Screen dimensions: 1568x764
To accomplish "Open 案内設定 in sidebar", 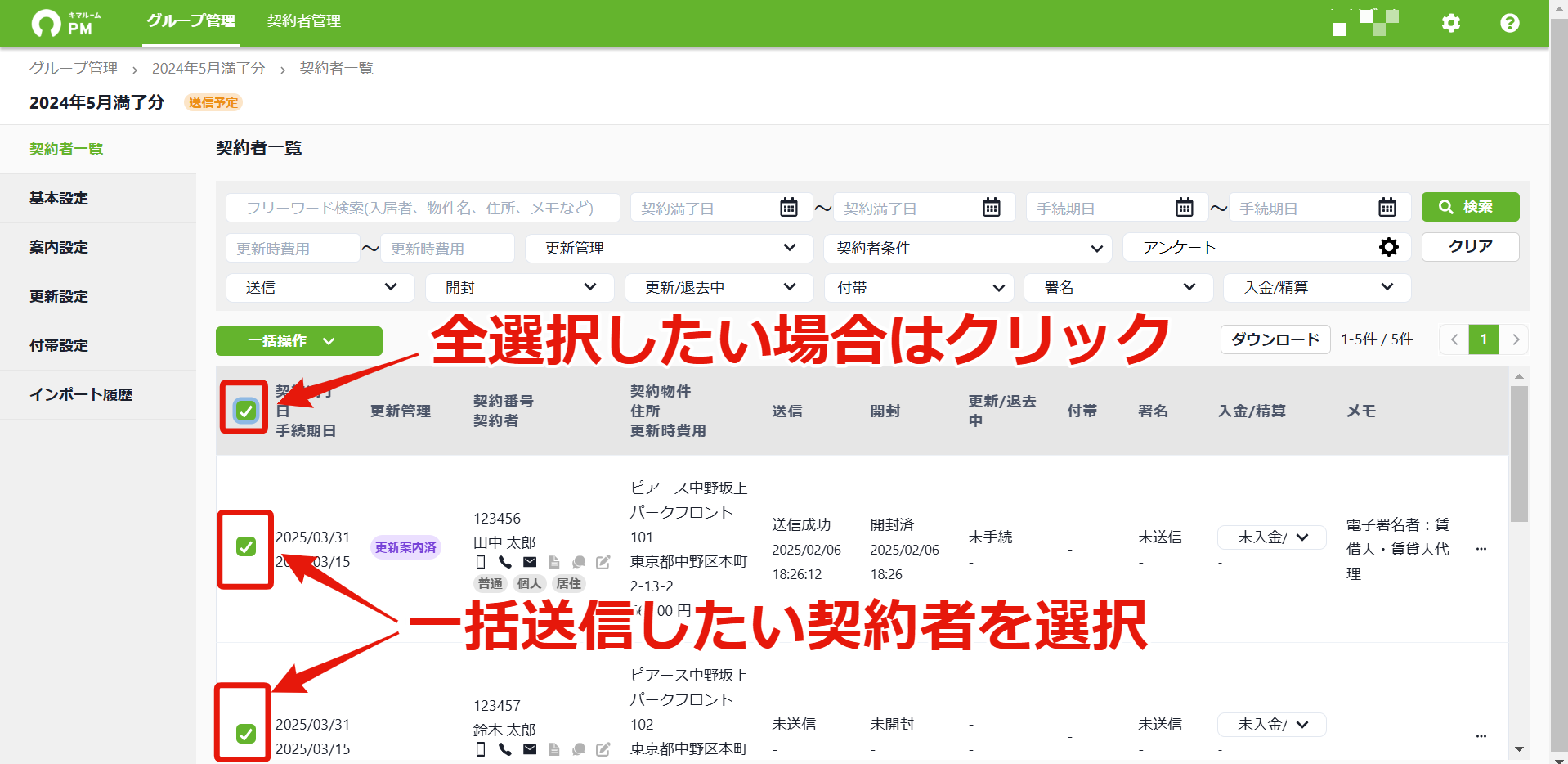I will pos(98,247).
